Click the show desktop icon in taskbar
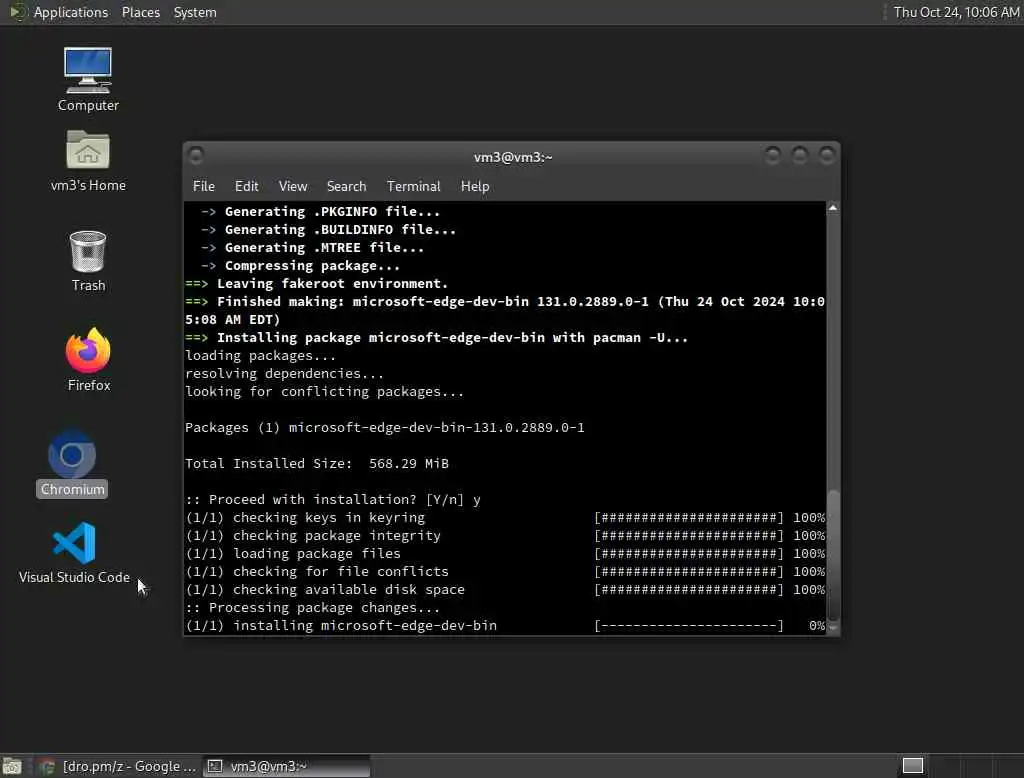This screenshot has height=778, width=1024. tap(12, 766)
